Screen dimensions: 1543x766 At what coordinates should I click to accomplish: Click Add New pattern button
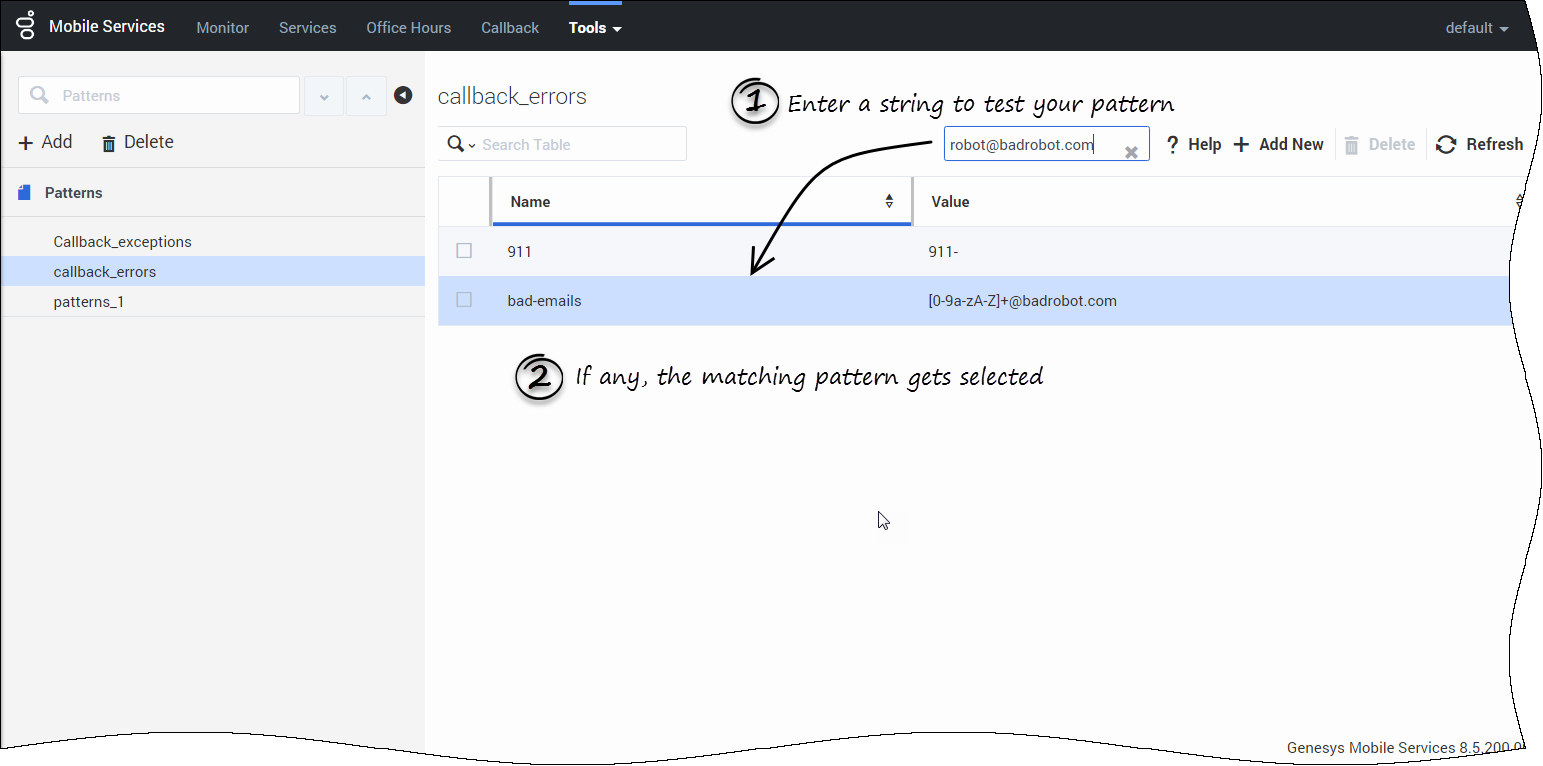1278,145
